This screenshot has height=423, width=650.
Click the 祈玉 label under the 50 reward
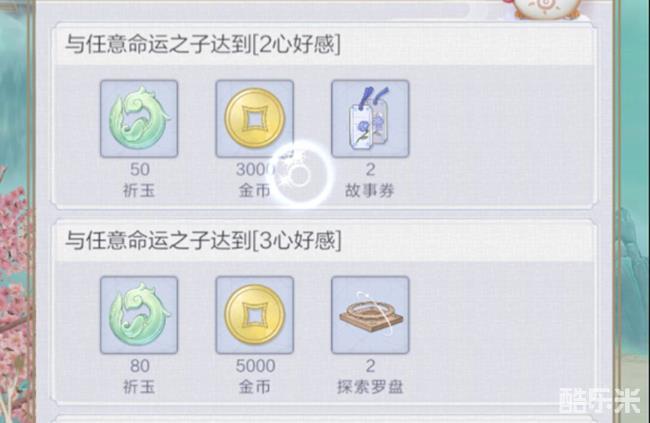(139, 191)
